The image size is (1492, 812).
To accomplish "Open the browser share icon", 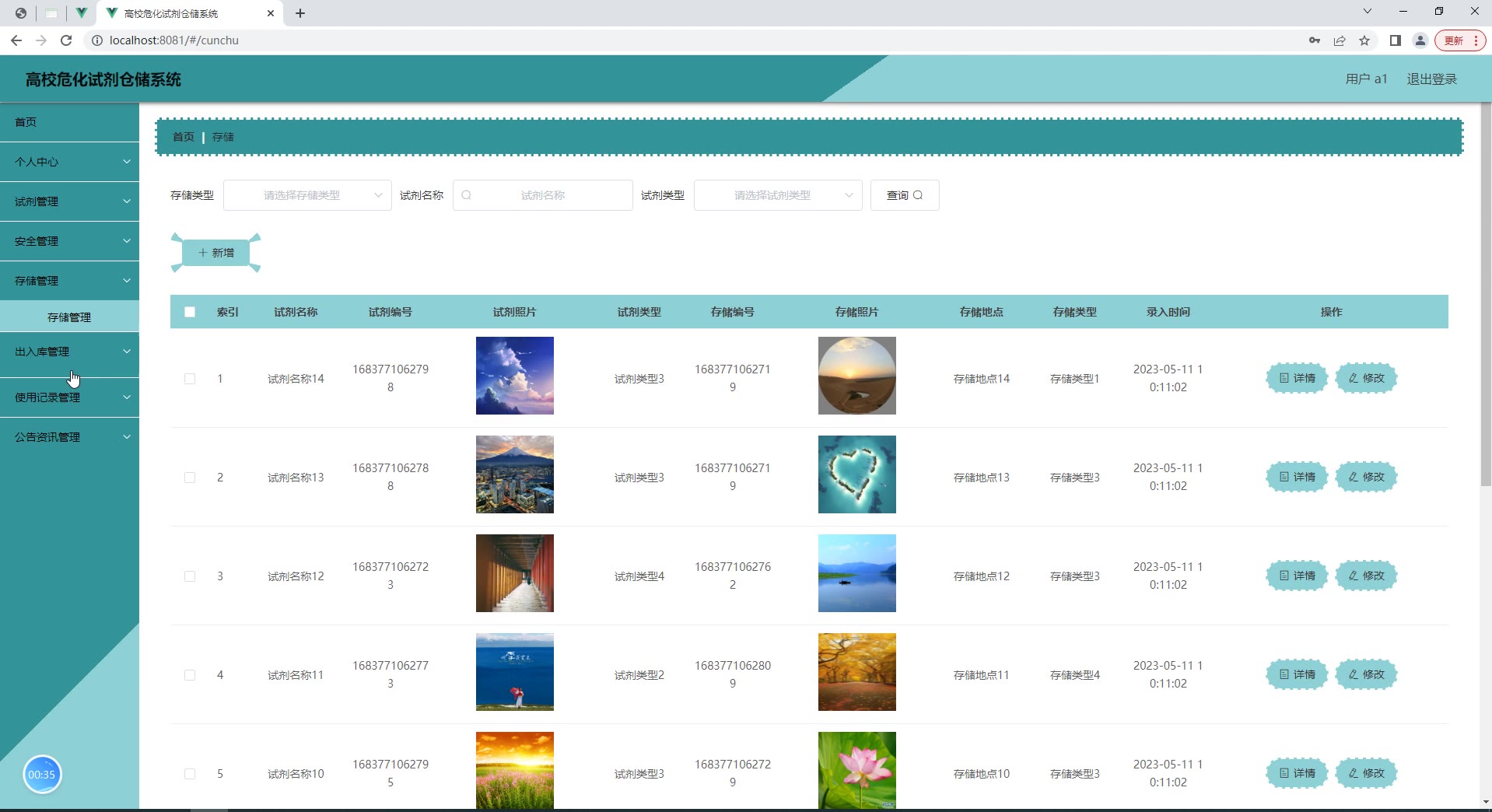I will (x=1340, y=40).
